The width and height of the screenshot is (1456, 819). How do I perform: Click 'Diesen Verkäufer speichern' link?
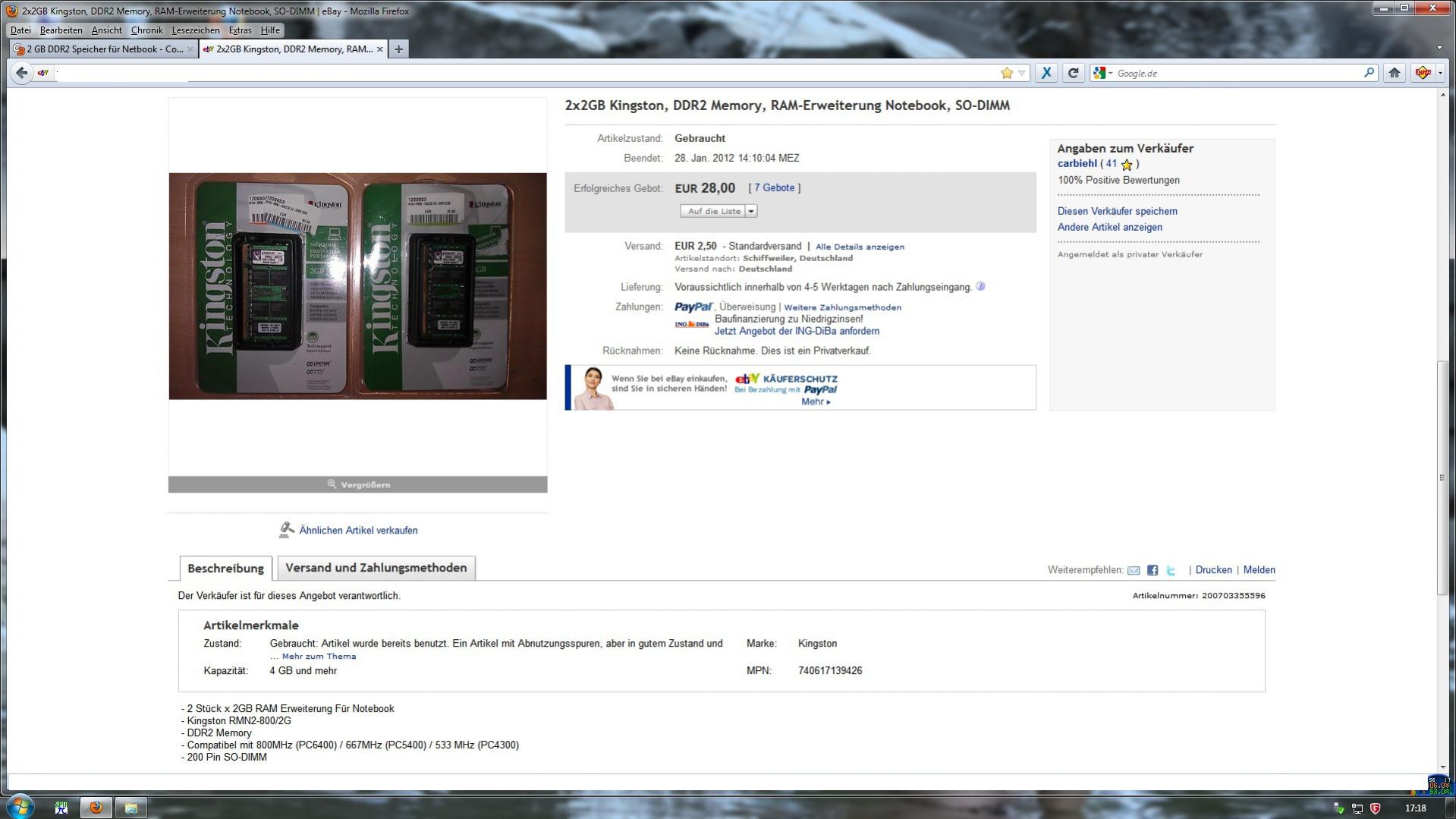click(x=1117, y=211)
